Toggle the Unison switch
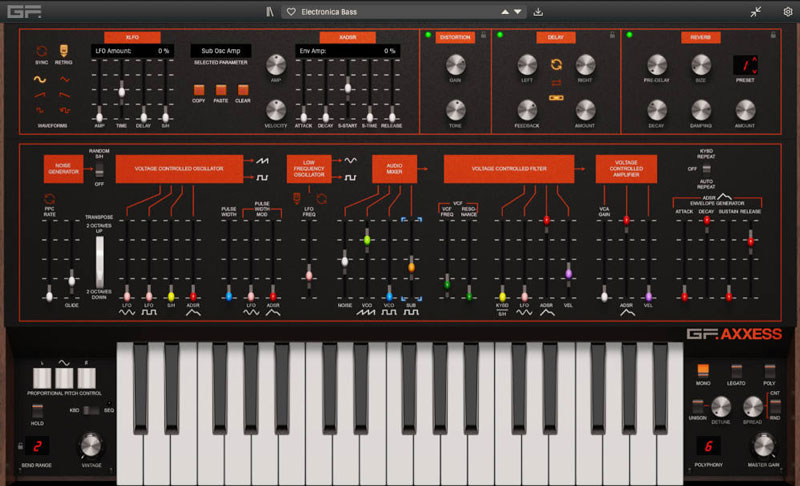Image resolution: width=800 pixels, height=486 pixels. pos(697,404)
